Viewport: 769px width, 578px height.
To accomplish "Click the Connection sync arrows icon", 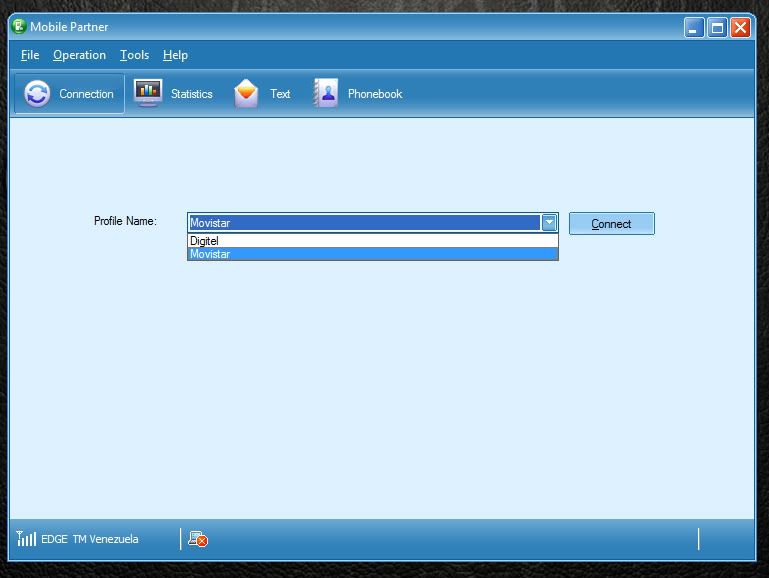I will click(37, 94).
